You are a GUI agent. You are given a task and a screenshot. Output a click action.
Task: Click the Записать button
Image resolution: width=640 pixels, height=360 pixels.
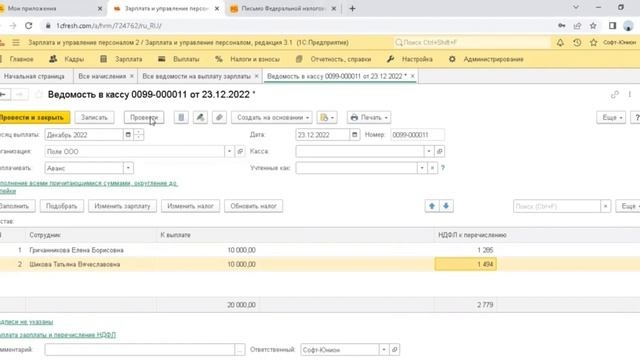tap(94, 118)
